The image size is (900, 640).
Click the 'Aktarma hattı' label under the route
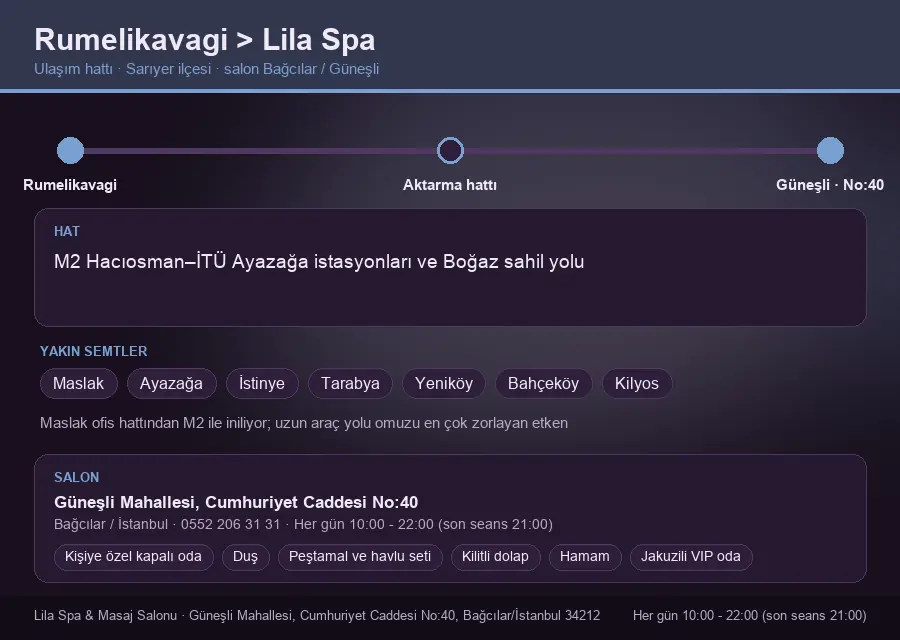[x=450, y=185]
